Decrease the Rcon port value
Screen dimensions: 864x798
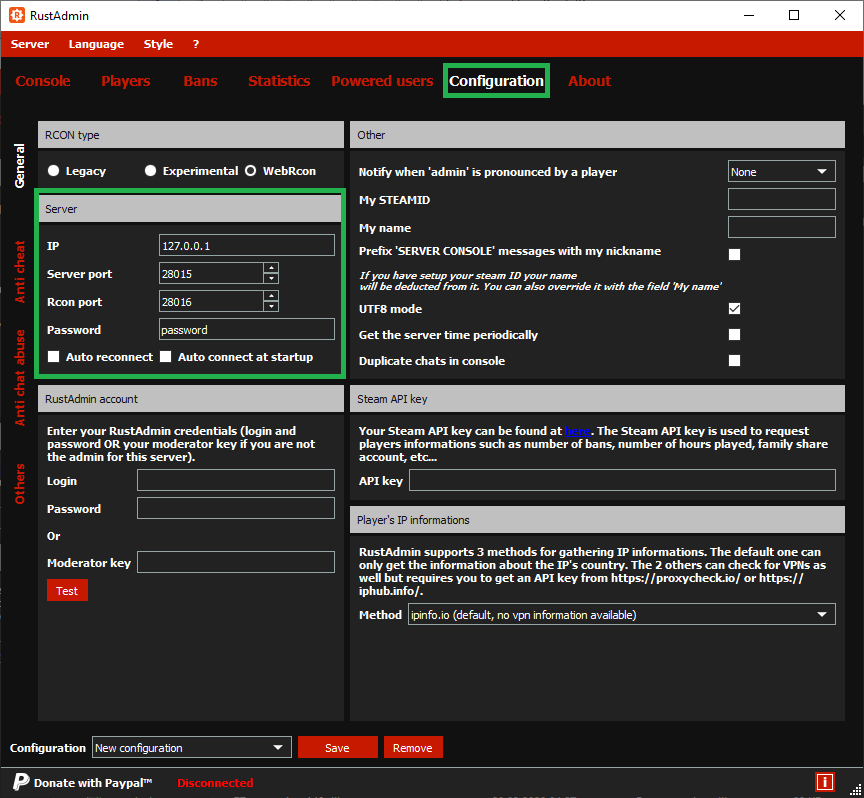click(x=271, y=306)
